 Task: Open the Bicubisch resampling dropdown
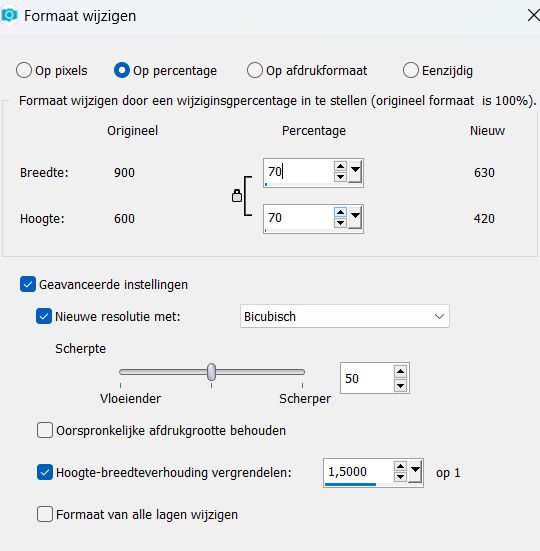click(345, 316)
